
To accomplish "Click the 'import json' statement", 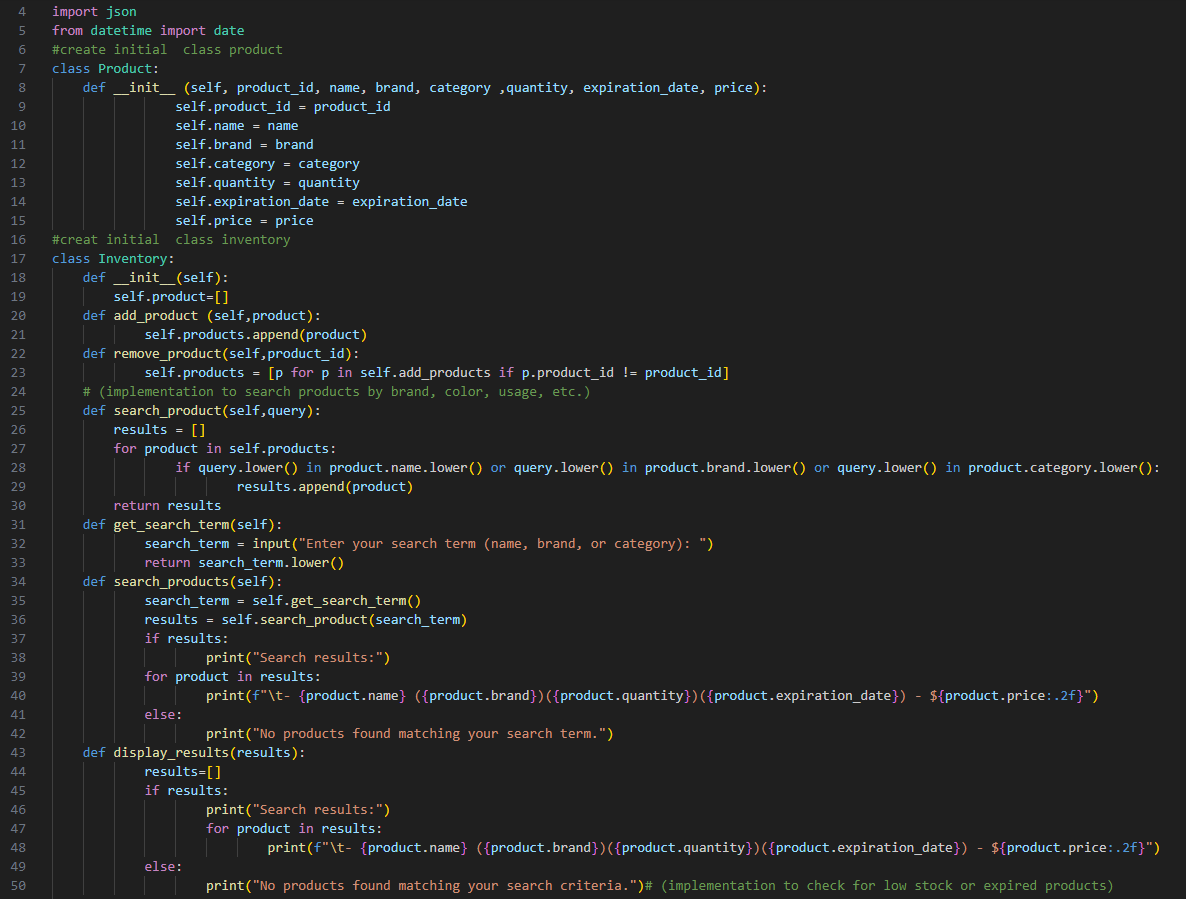I will coord(95,11).
